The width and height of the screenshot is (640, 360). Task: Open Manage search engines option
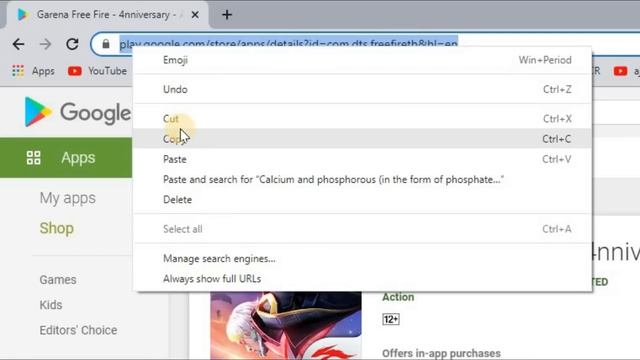tap(362, 258)
